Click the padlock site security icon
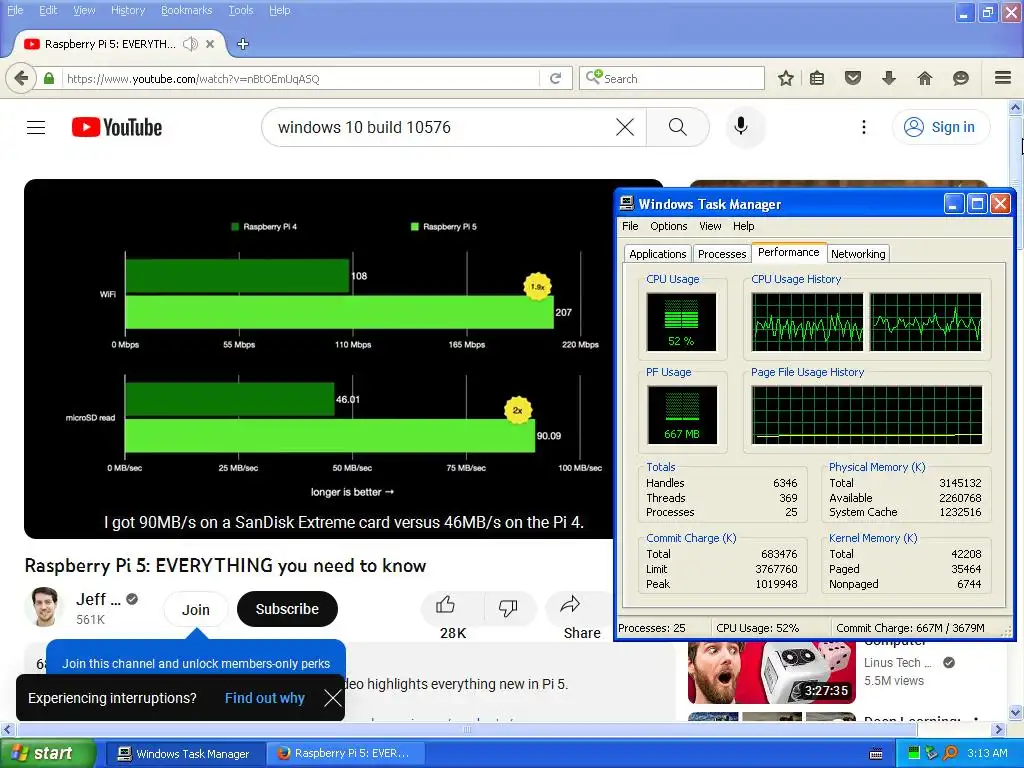Image resolution: width=1024 pixels, height=768 pixels. tap(49, 78)
